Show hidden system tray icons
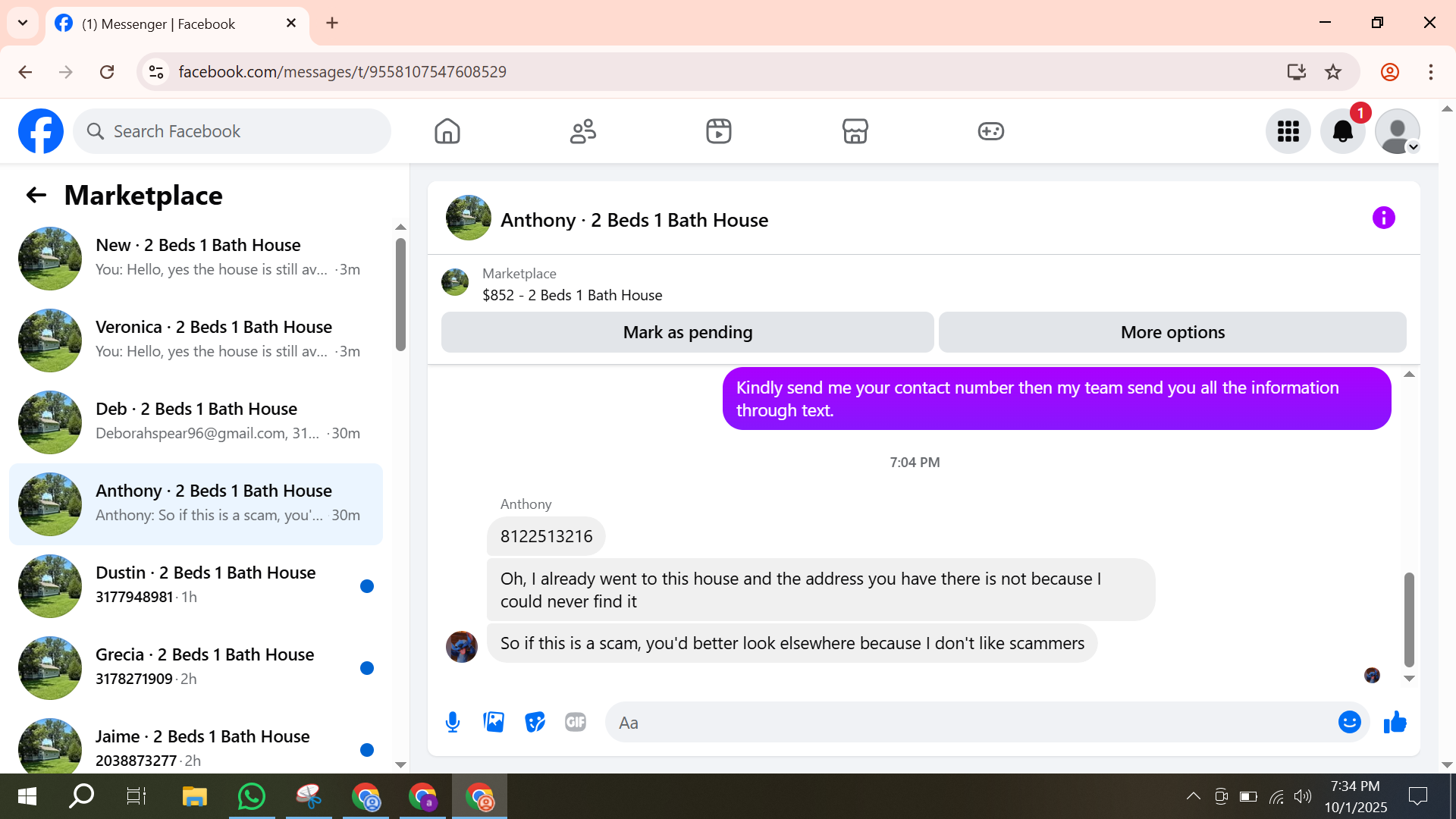Screen dimensions: 1456x819 pos(1193,796)
